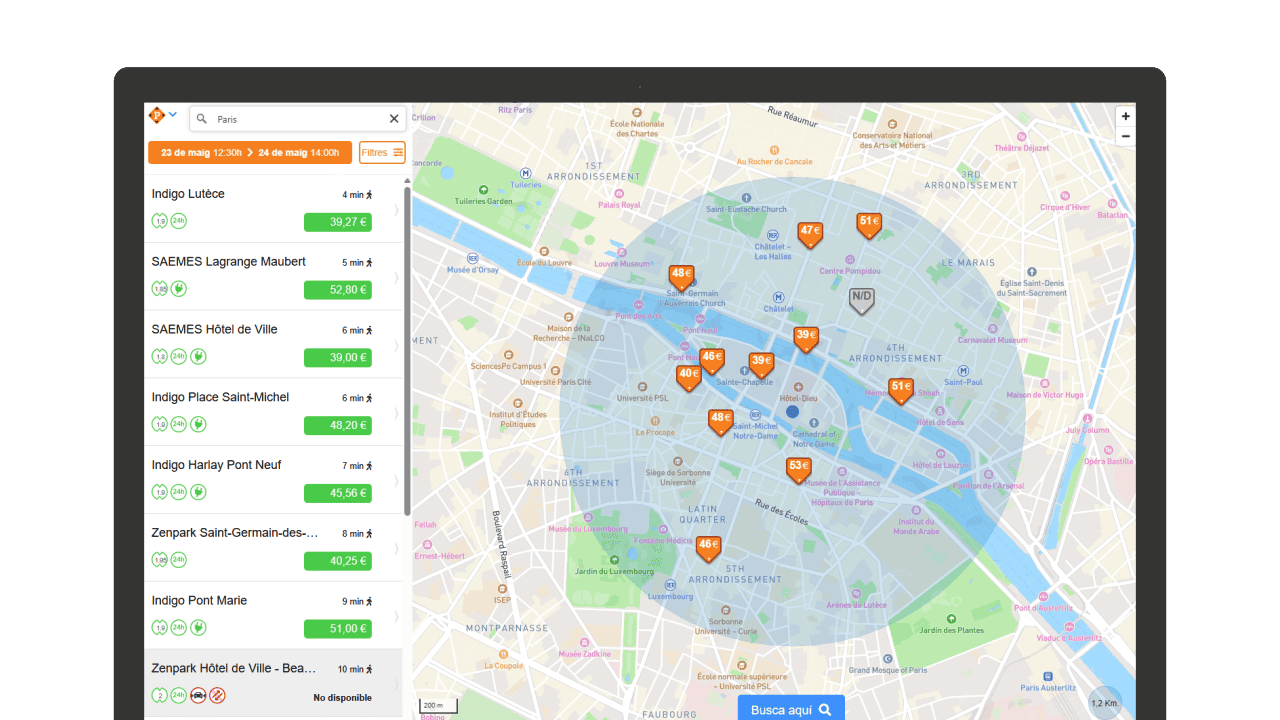Viewport: 1280px width, 720px height.
Task: Click the Saint-Paul metro icon on map
Action: (x=962, y=369)
